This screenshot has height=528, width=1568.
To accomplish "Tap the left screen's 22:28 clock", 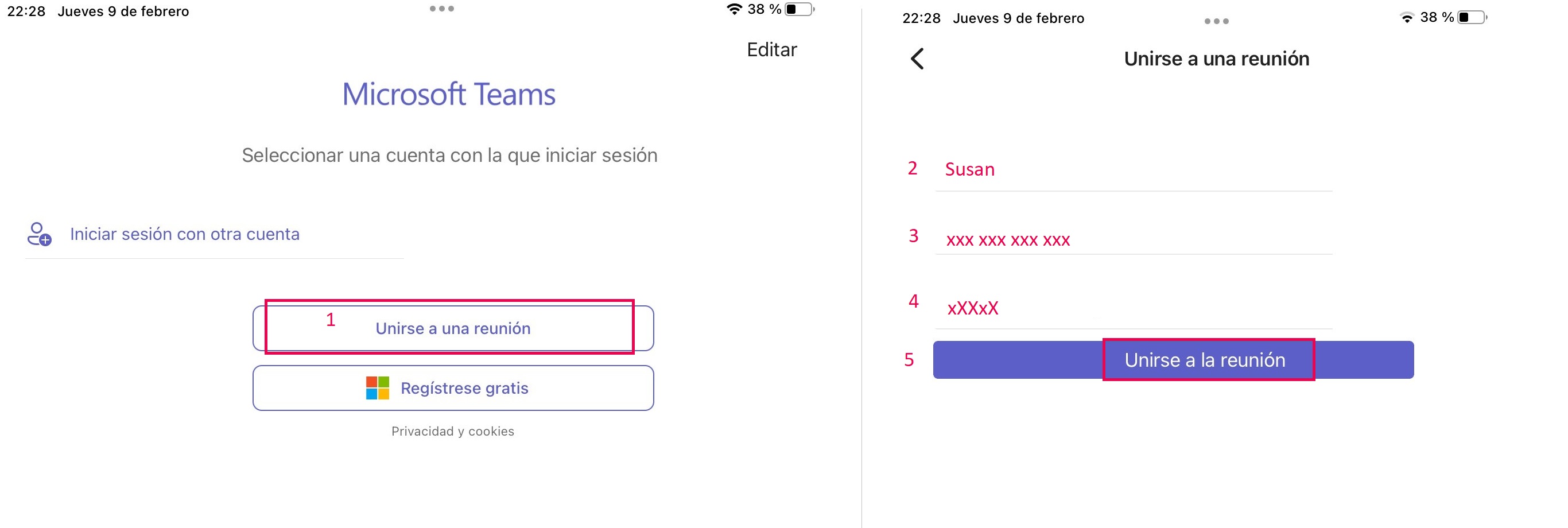I will coord(26,11).
